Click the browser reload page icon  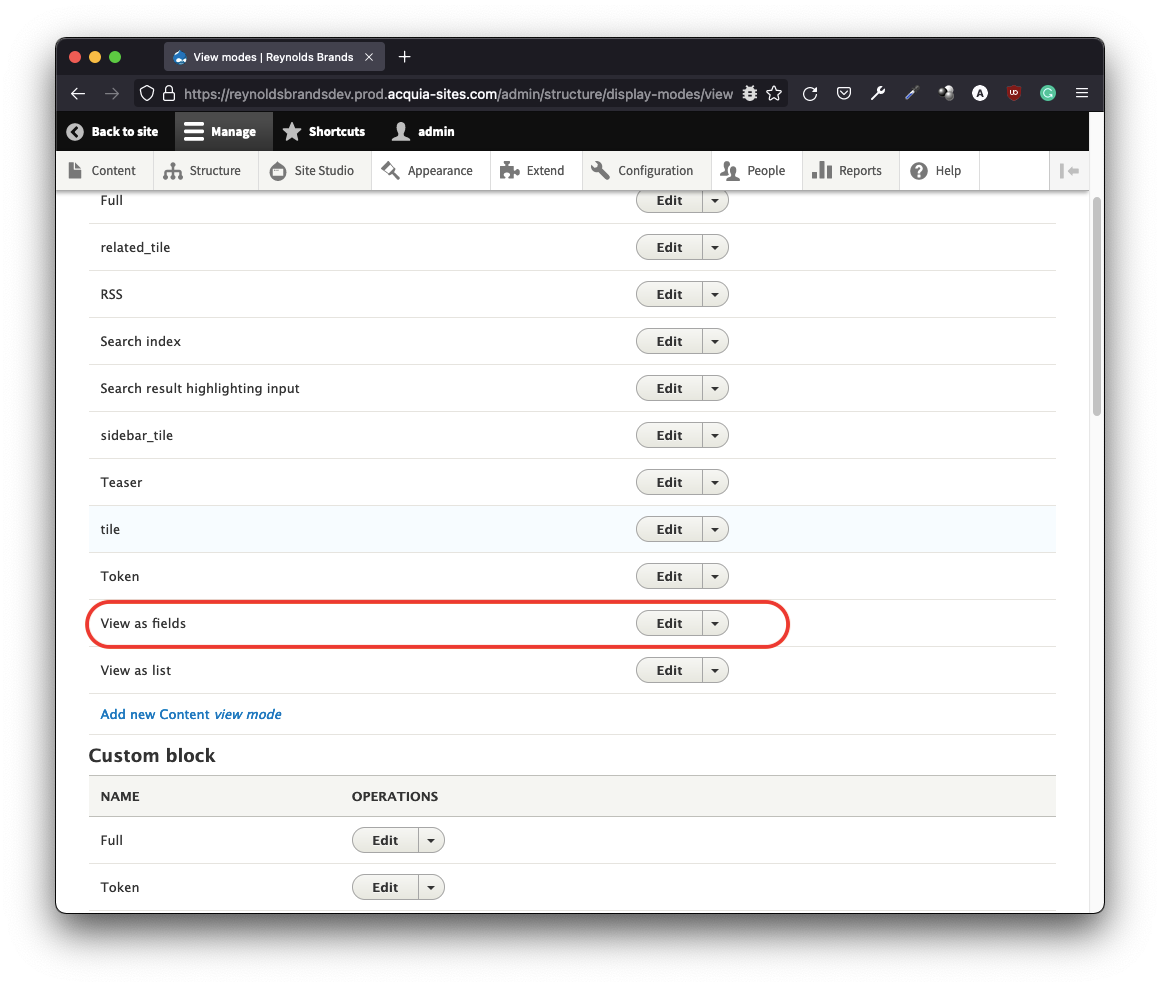(x=810, y=93)
